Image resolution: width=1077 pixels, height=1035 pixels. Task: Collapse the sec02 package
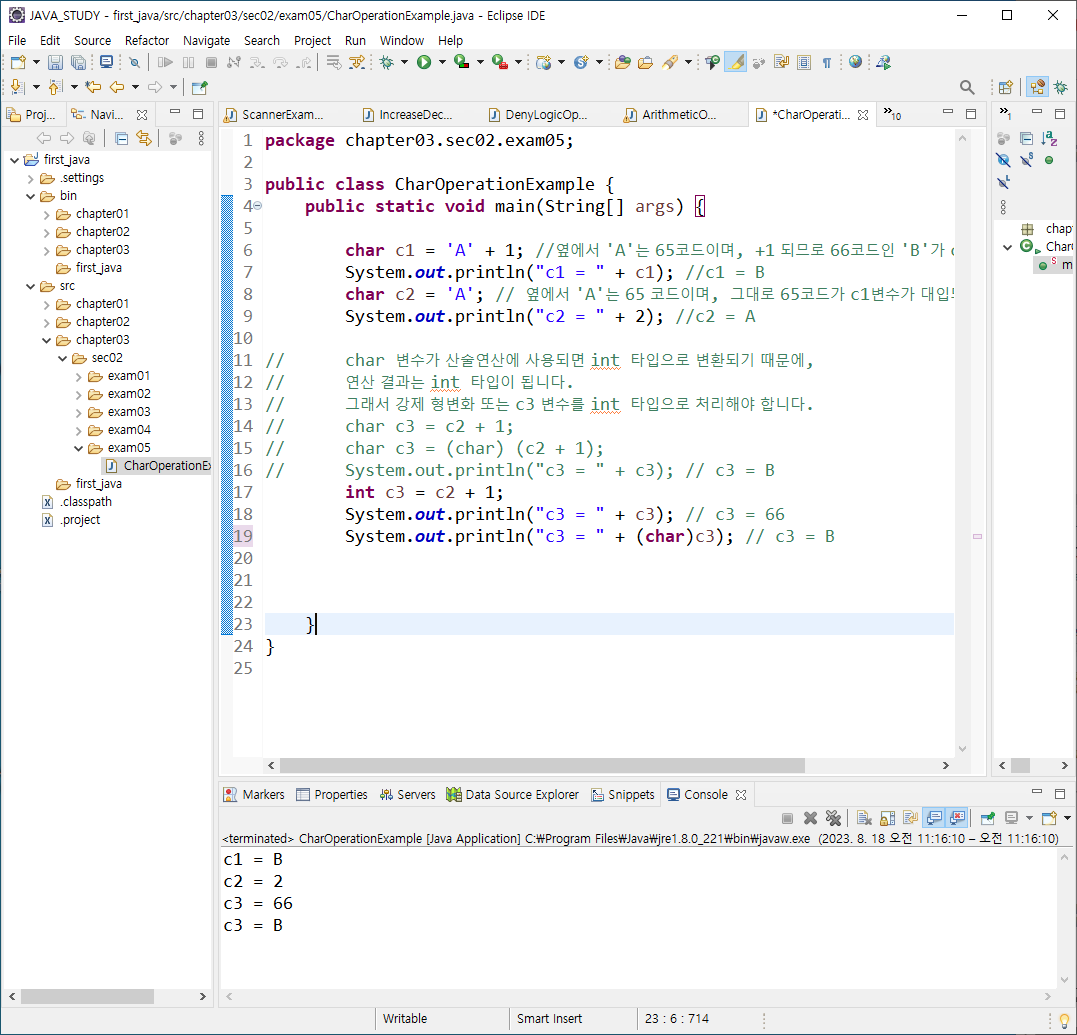click(63, 359)
